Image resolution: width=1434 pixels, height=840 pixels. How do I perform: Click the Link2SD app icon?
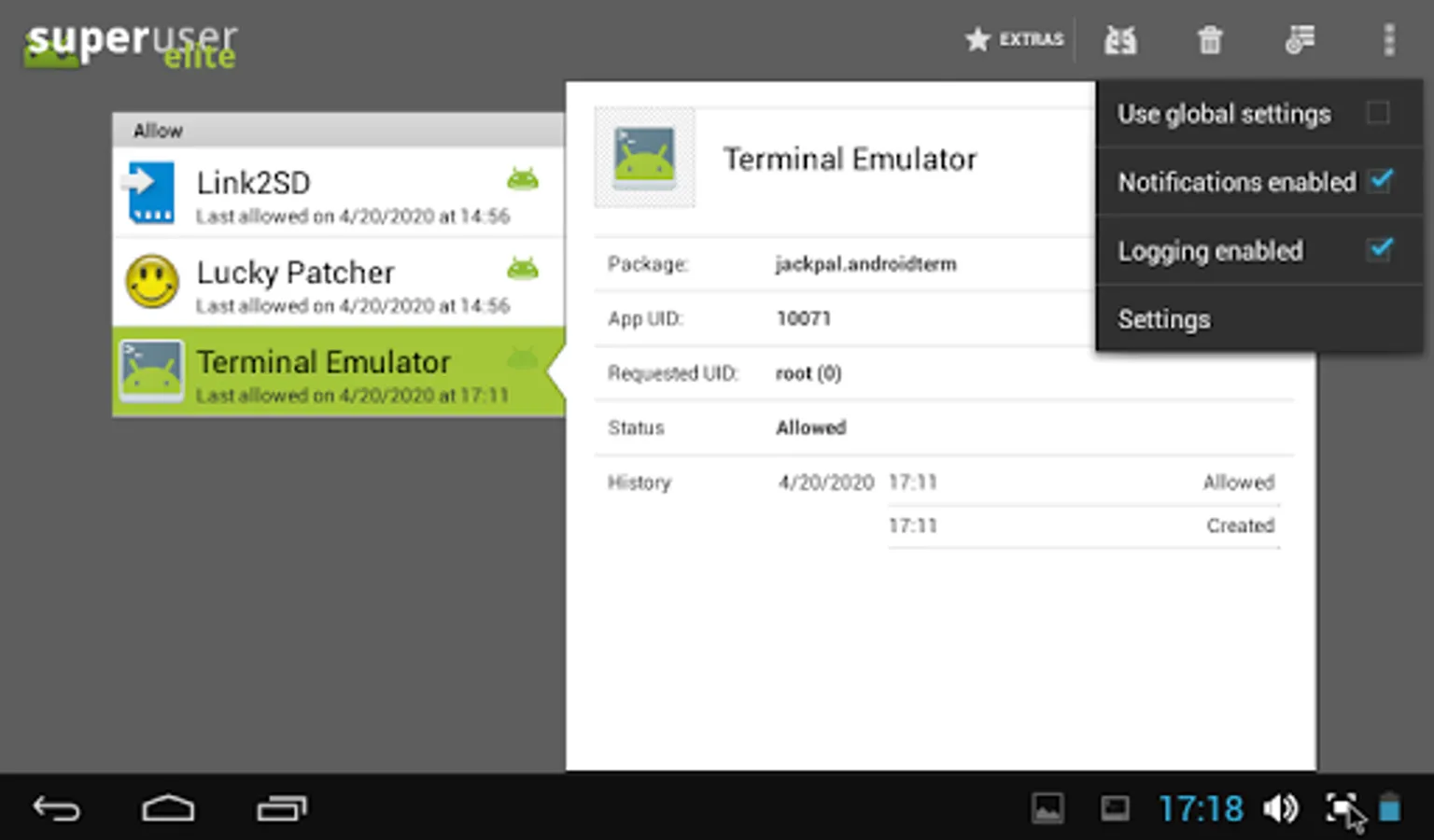point(150,193)
